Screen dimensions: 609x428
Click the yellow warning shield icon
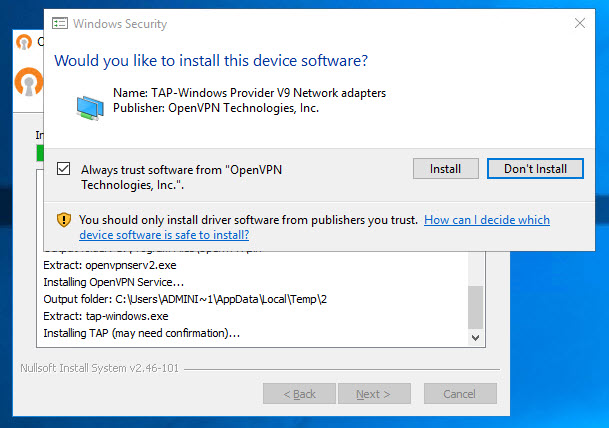point(64,220)
